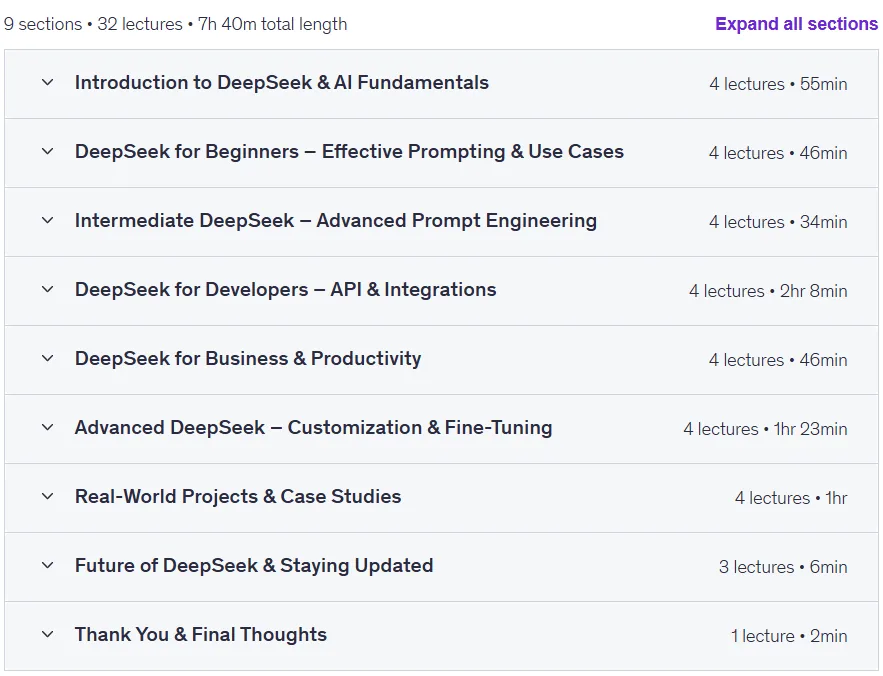Expand chevron for Introduction to DeepSeek section
The width and height of the screenshot is (883, 676).
48,82
